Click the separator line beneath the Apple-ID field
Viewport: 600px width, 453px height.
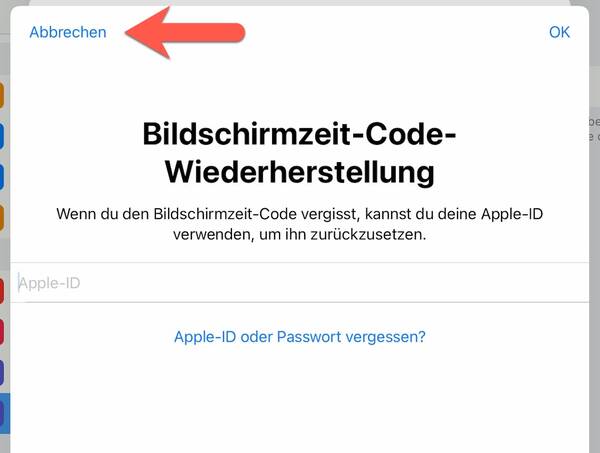coord(299,302)
